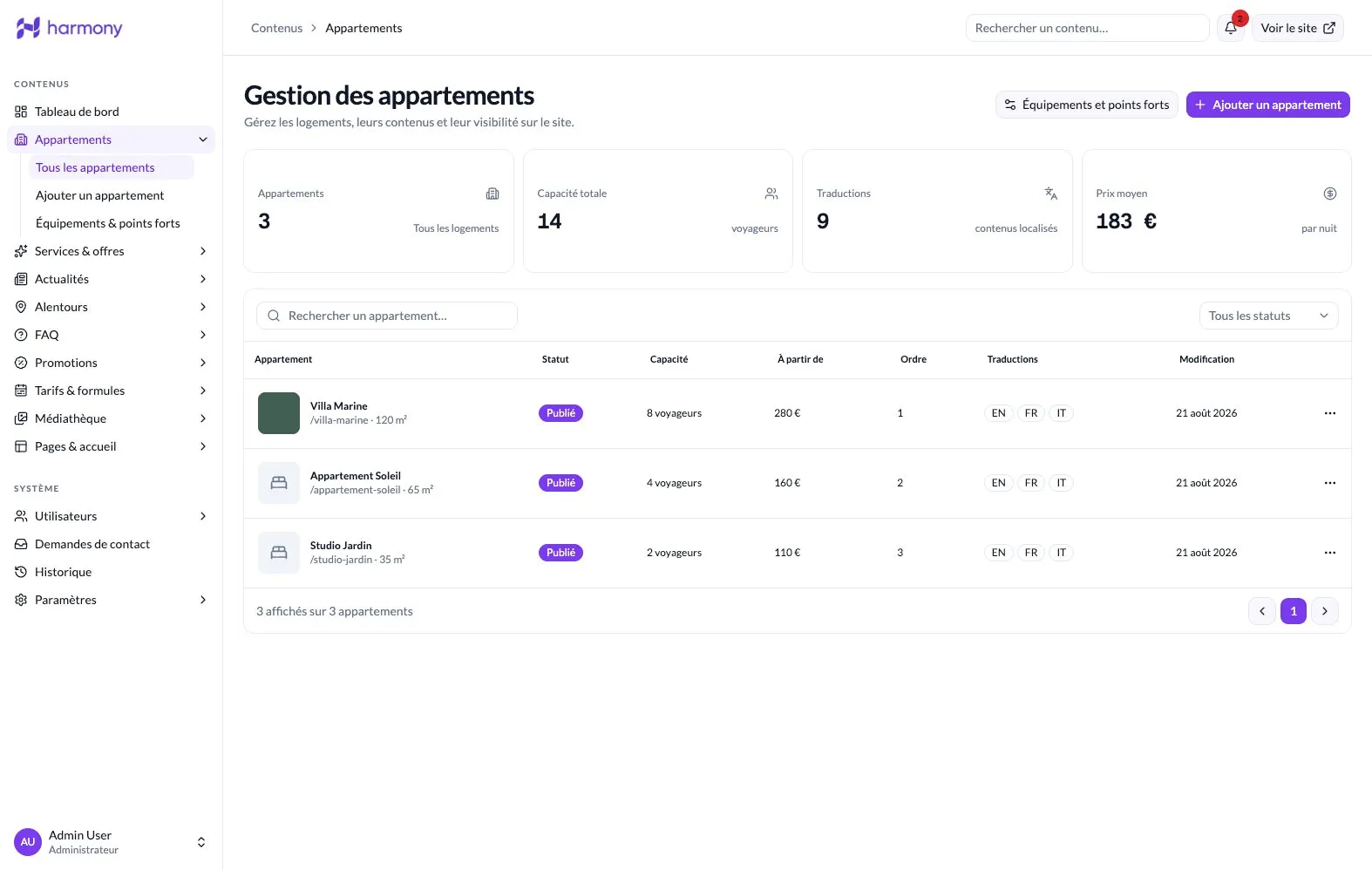The width and height of the screenshot is (1372, 870).
Task: Open Pages & accueil in sidebar
Action: coord(112,446)
